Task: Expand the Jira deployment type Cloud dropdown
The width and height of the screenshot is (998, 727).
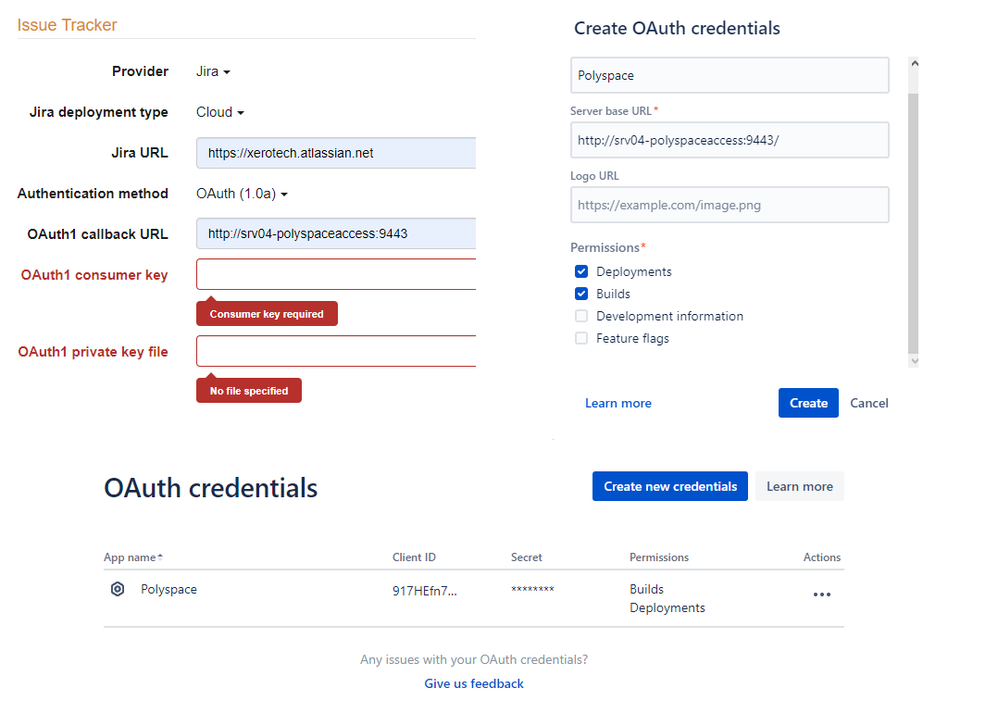Action: point(220,112)
